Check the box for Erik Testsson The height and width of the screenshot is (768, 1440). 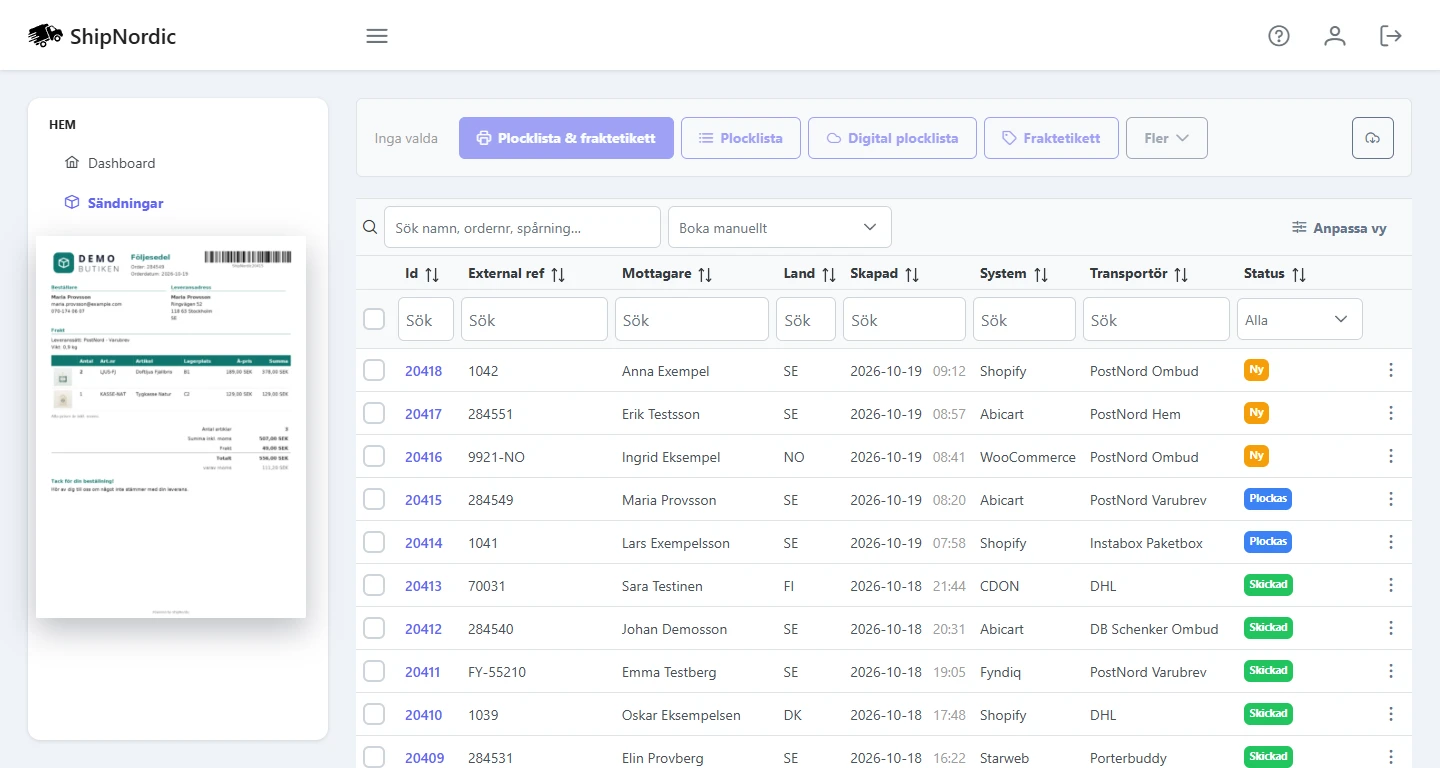point(374,414)
